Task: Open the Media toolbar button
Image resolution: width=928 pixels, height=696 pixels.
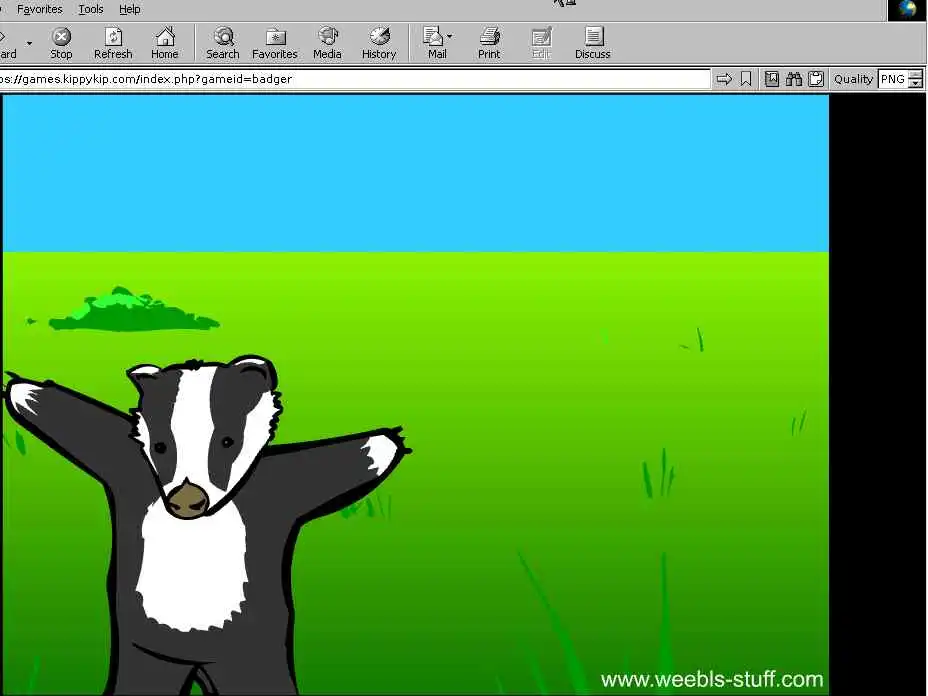Action: [x=327, y=43]
